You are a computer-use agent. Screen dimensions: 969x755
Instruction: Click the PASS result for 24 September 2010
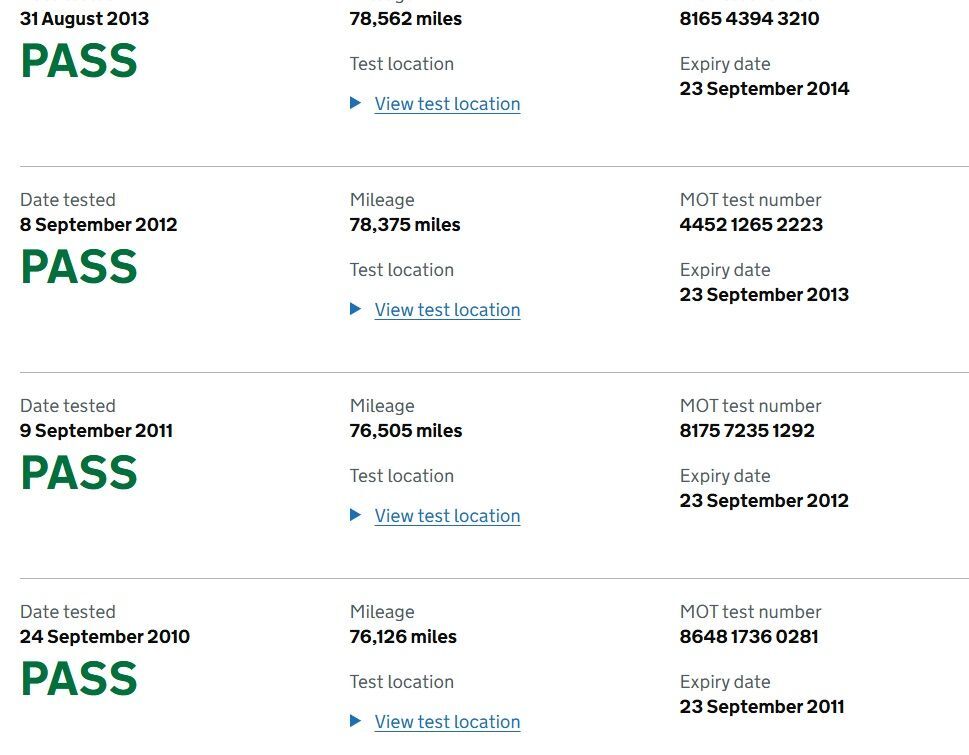[79, 678]
